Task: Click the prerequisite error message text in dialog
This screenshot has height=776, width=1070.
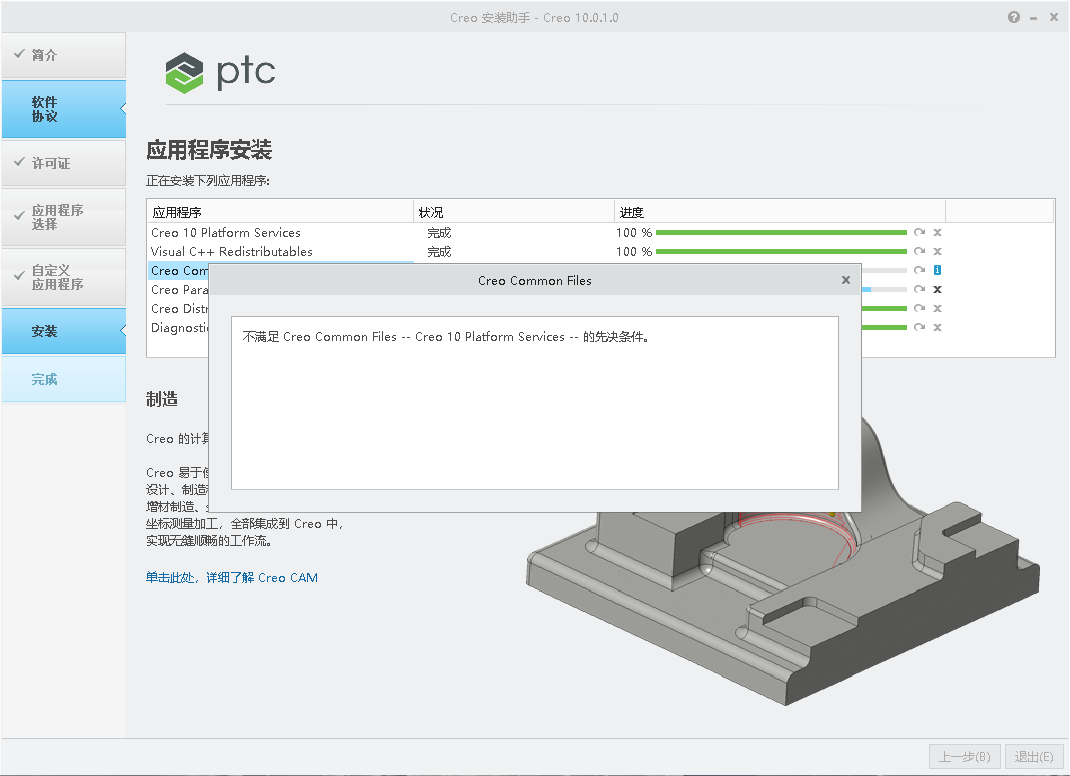Action: click(x=446, y=336)
